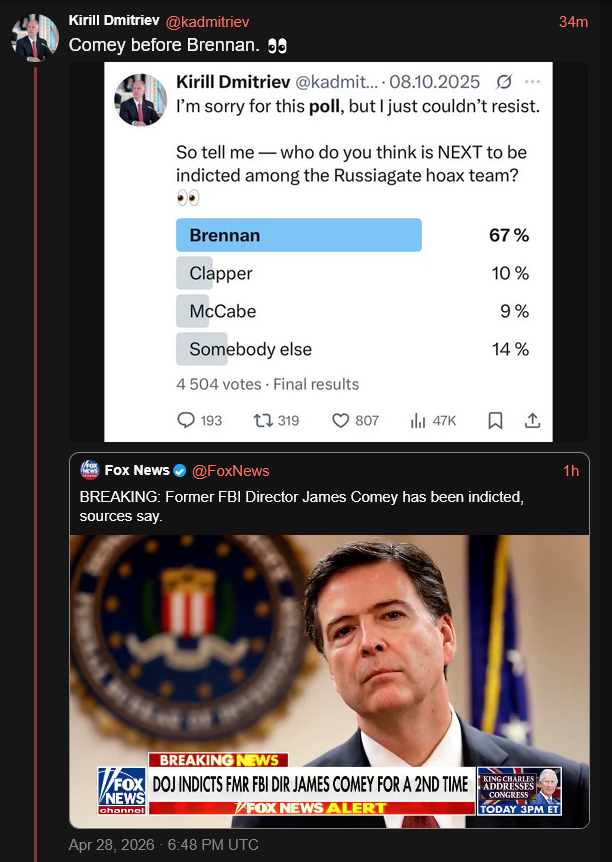Open the Apr 28, 2026 date link
Viewport: 612px width, 862px height.
pyautogui.click(x=163, y=845)
